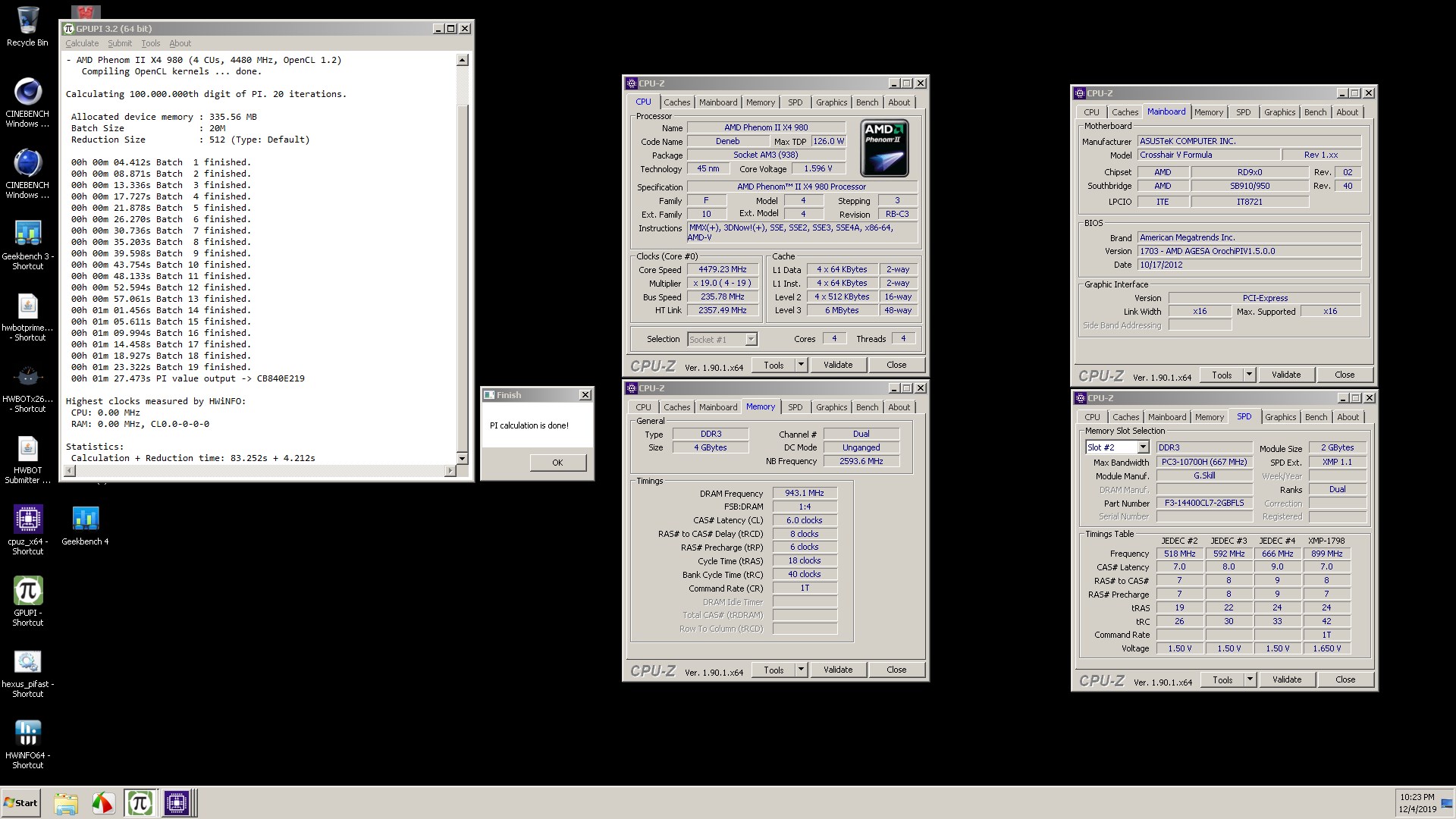
Task: Open Memory tab in SPD CPU-Z window
Action: click(1209, 417)
